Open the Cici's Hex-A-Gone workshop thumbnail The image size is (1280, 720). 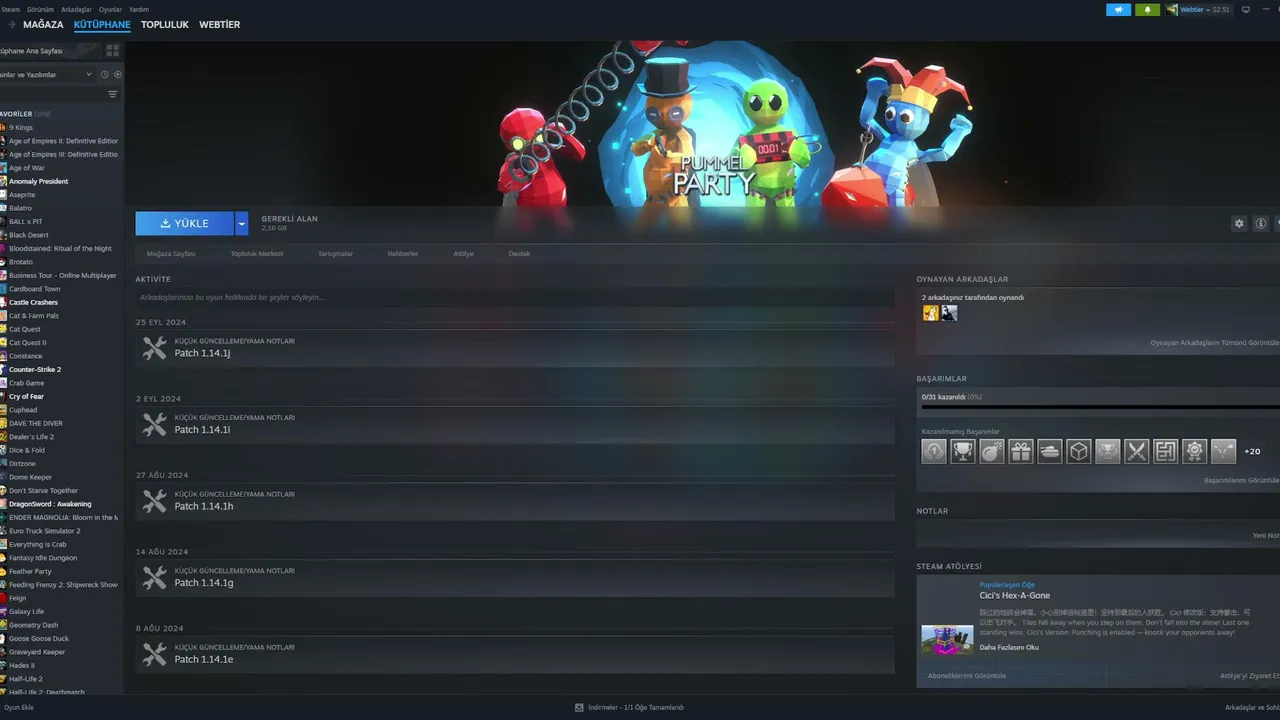(x=947, y=640)
